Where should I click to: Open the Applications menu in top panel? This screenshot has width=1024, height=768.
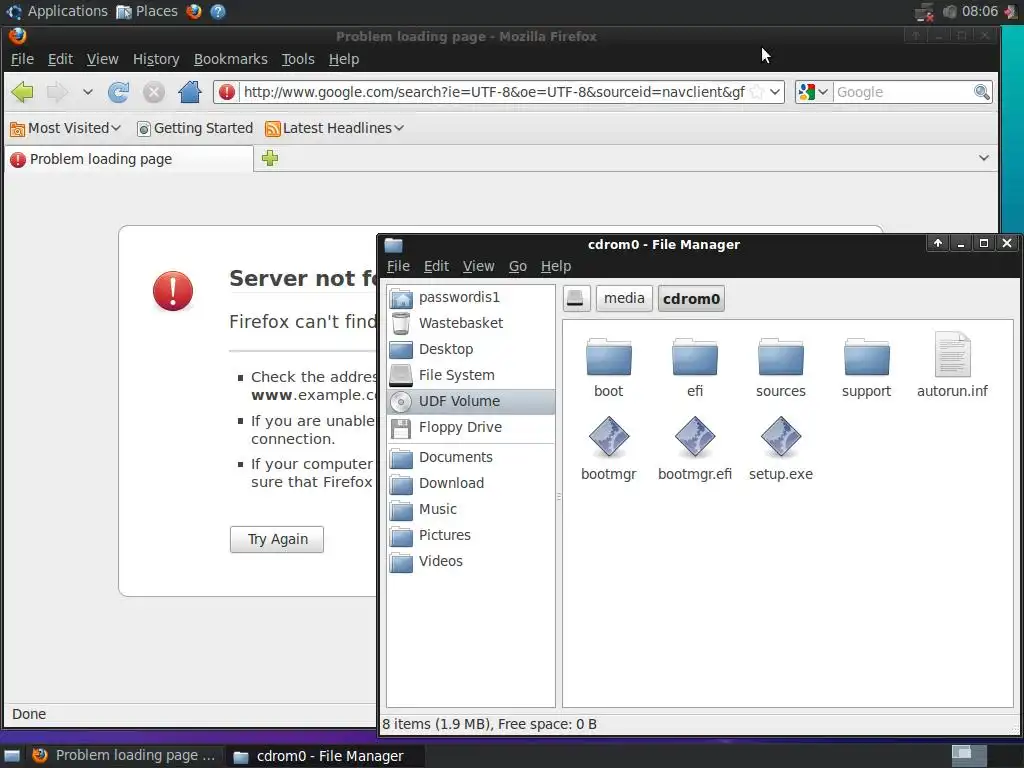[57, 12]
